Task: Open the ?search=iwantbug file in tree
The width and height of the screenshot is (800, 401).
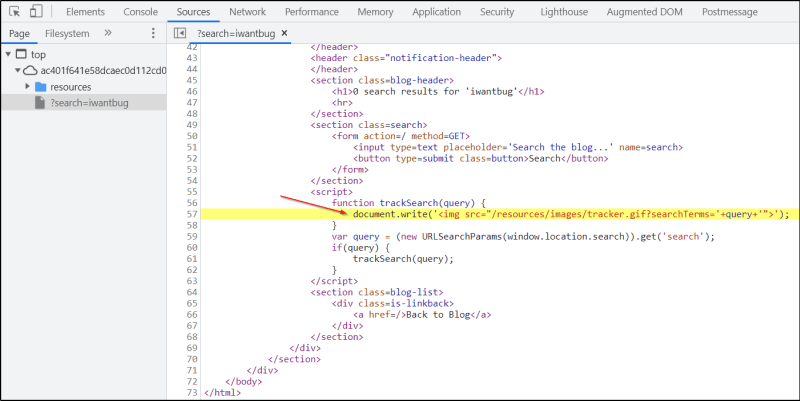Action: pos(89,103)
